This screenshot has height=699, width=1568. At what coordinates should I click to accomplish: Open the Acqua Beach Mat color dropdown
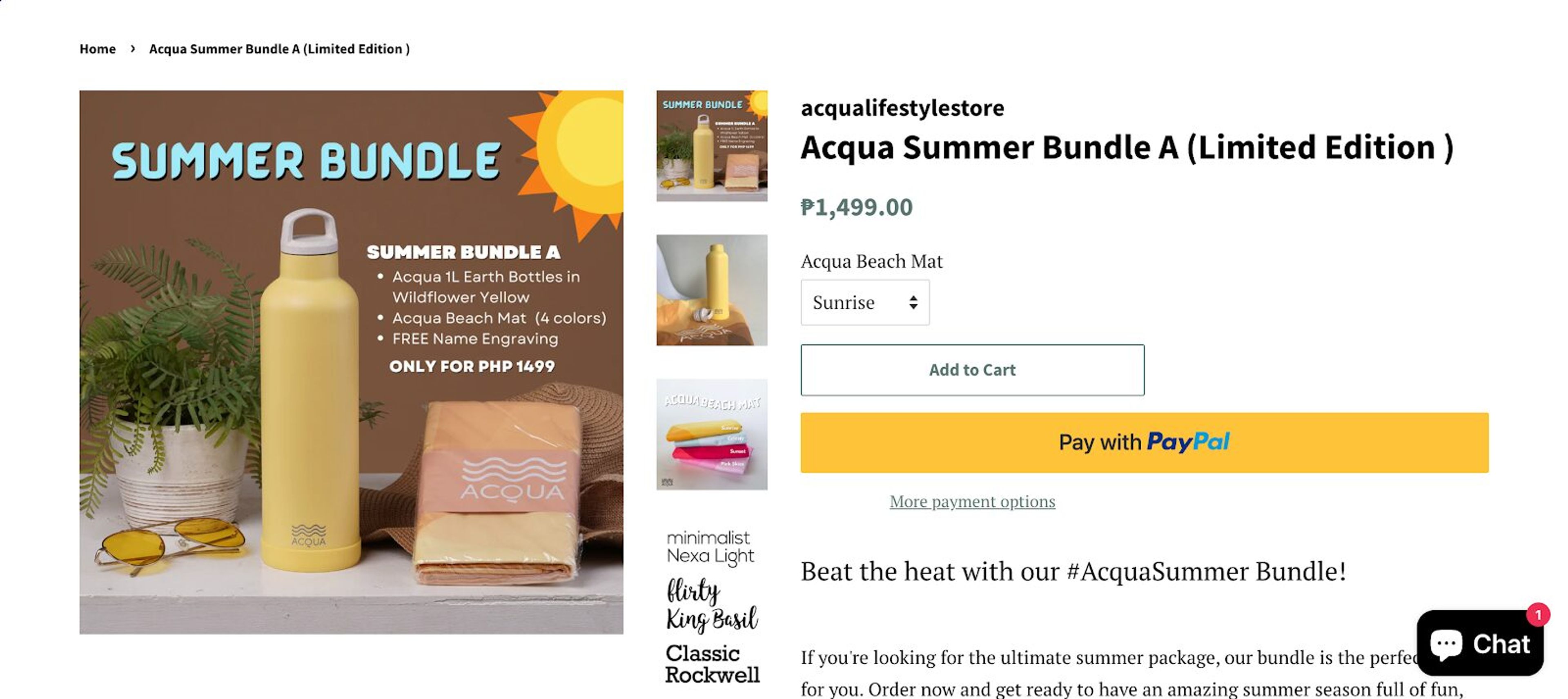pyautogui.click(x=864, y=303)
